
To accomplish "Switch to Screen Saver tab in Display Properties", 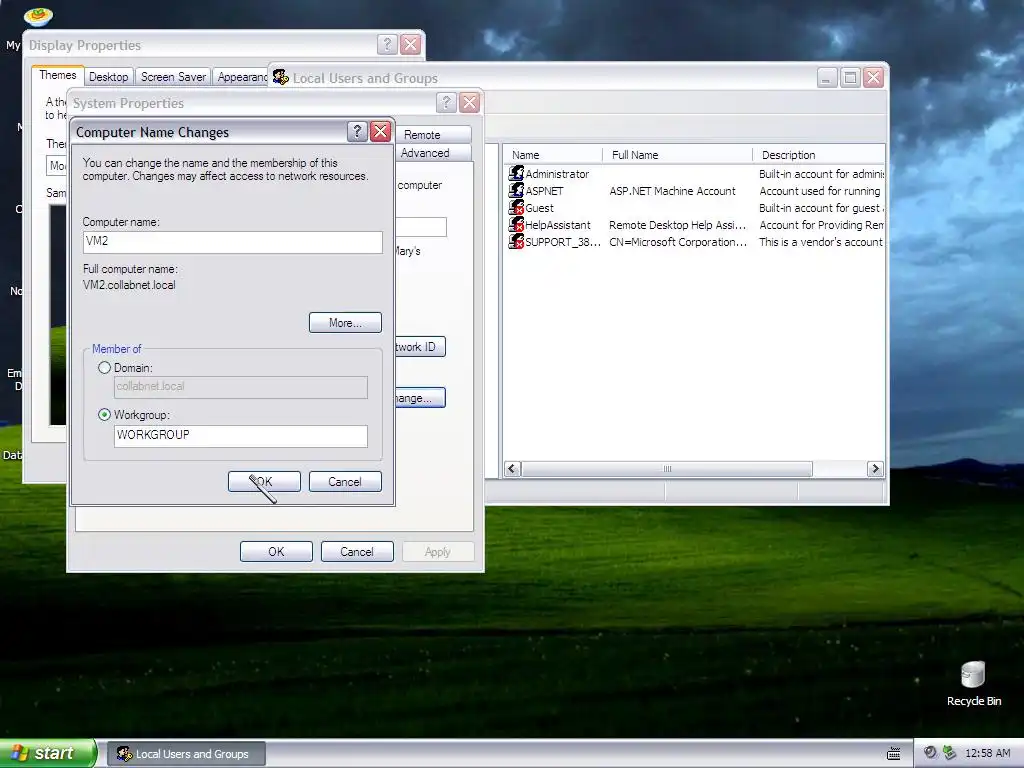I will pyautogui.click(x=173, y=76).
